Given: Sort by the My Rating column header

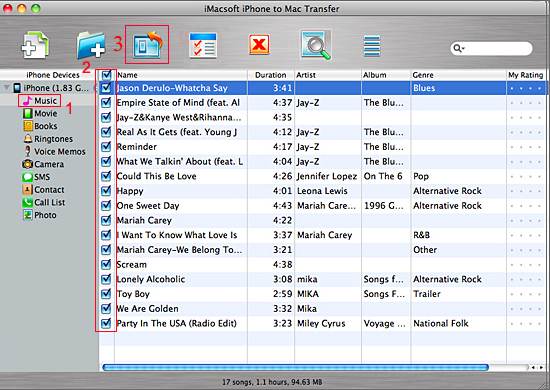Looking at the screenshot, I should [526, 75].
